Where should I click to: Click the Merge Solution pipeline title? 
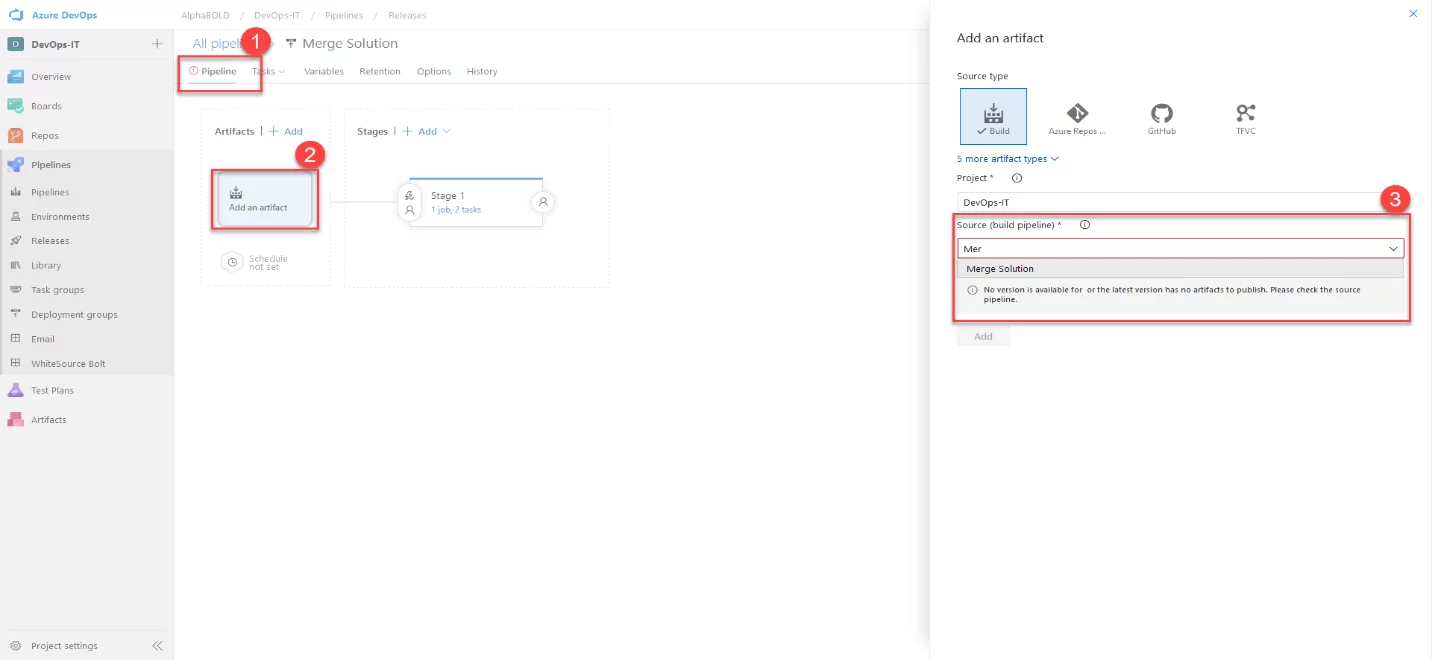(350, 44)
